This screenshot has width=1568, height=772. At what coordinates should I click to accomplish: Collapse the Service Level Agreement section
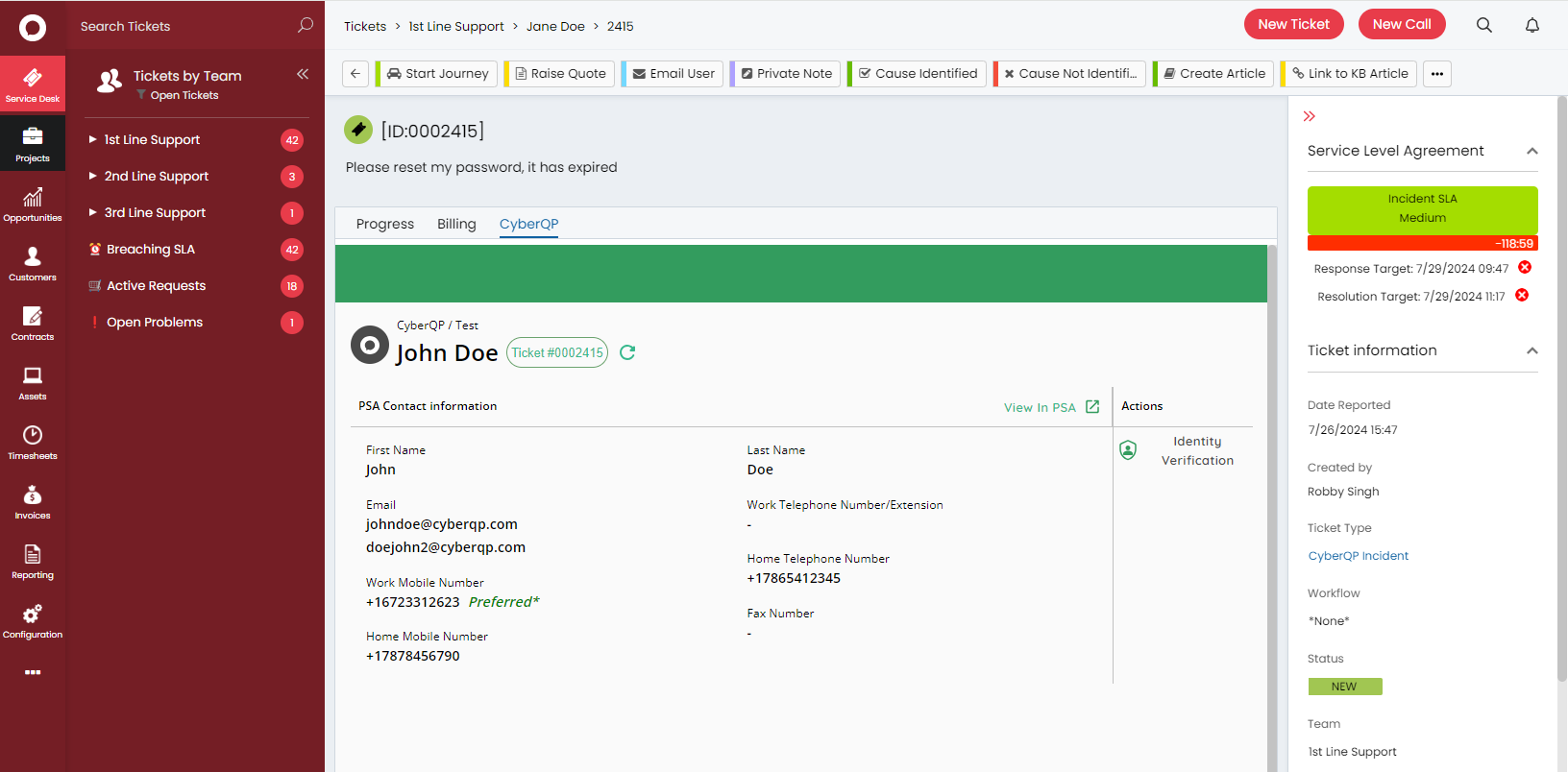(1531, 151)
